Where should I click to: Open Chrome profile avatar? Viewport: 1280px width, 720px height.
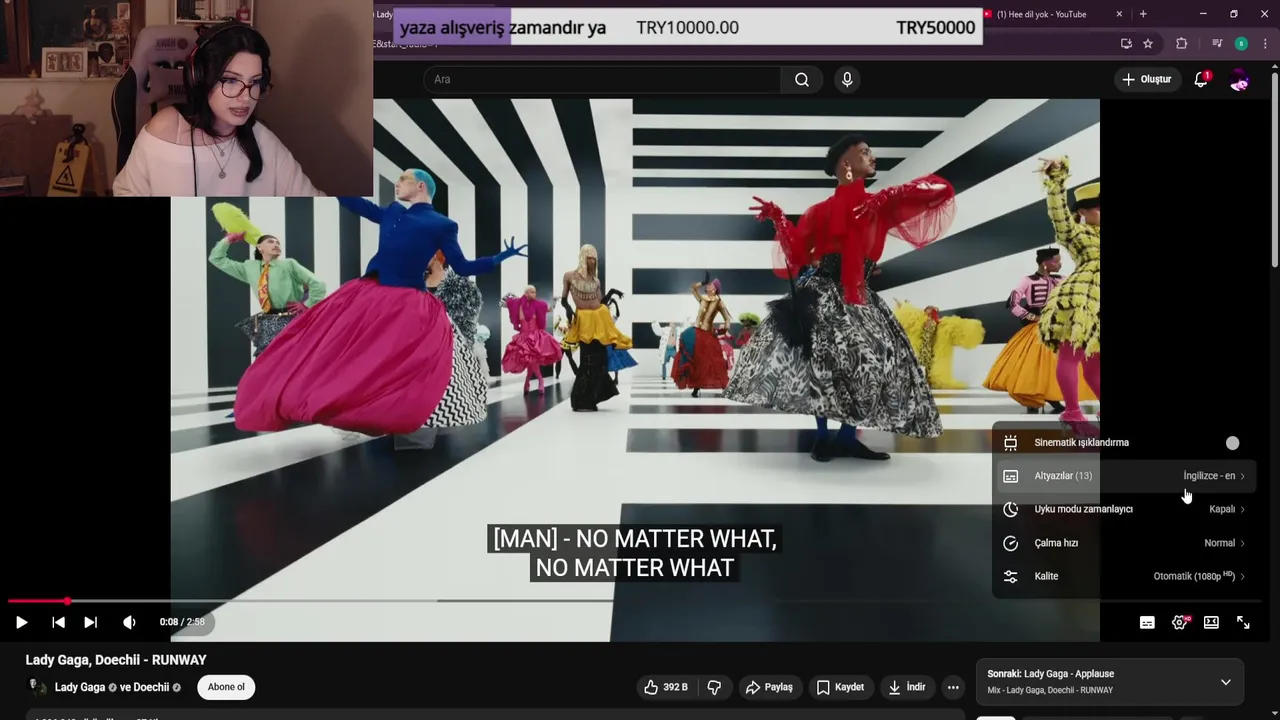click(x=1241, y=43)
